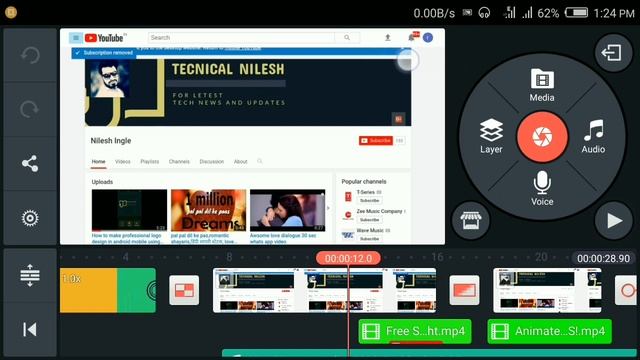Start a Voice recording
640x360 pixels.
click(542, 188)
